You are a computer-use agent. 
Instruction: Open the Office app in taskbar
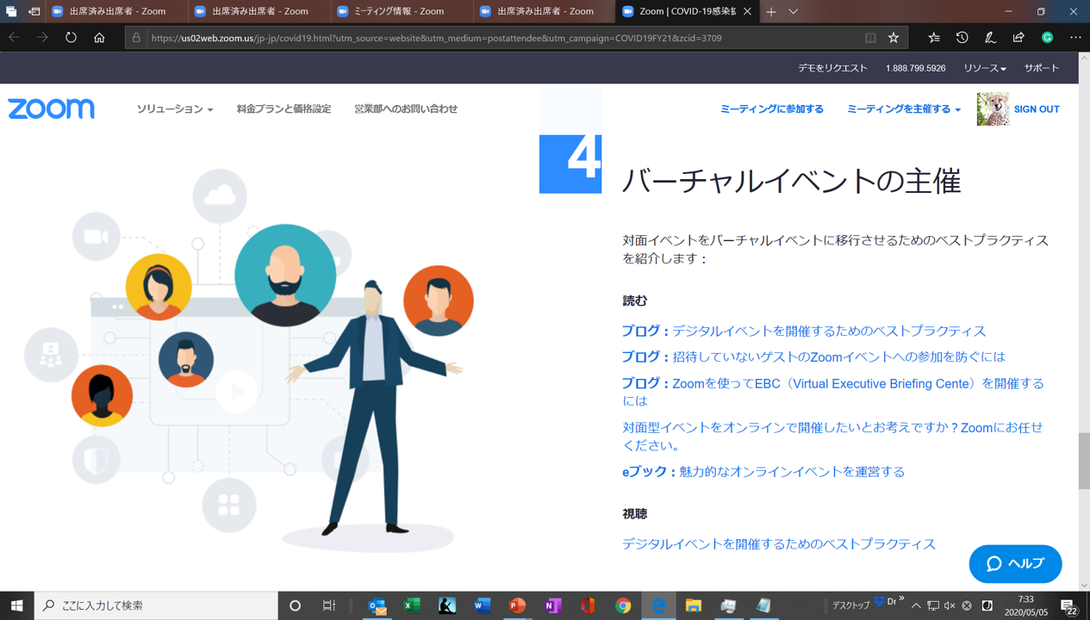[x=587, y=605]
